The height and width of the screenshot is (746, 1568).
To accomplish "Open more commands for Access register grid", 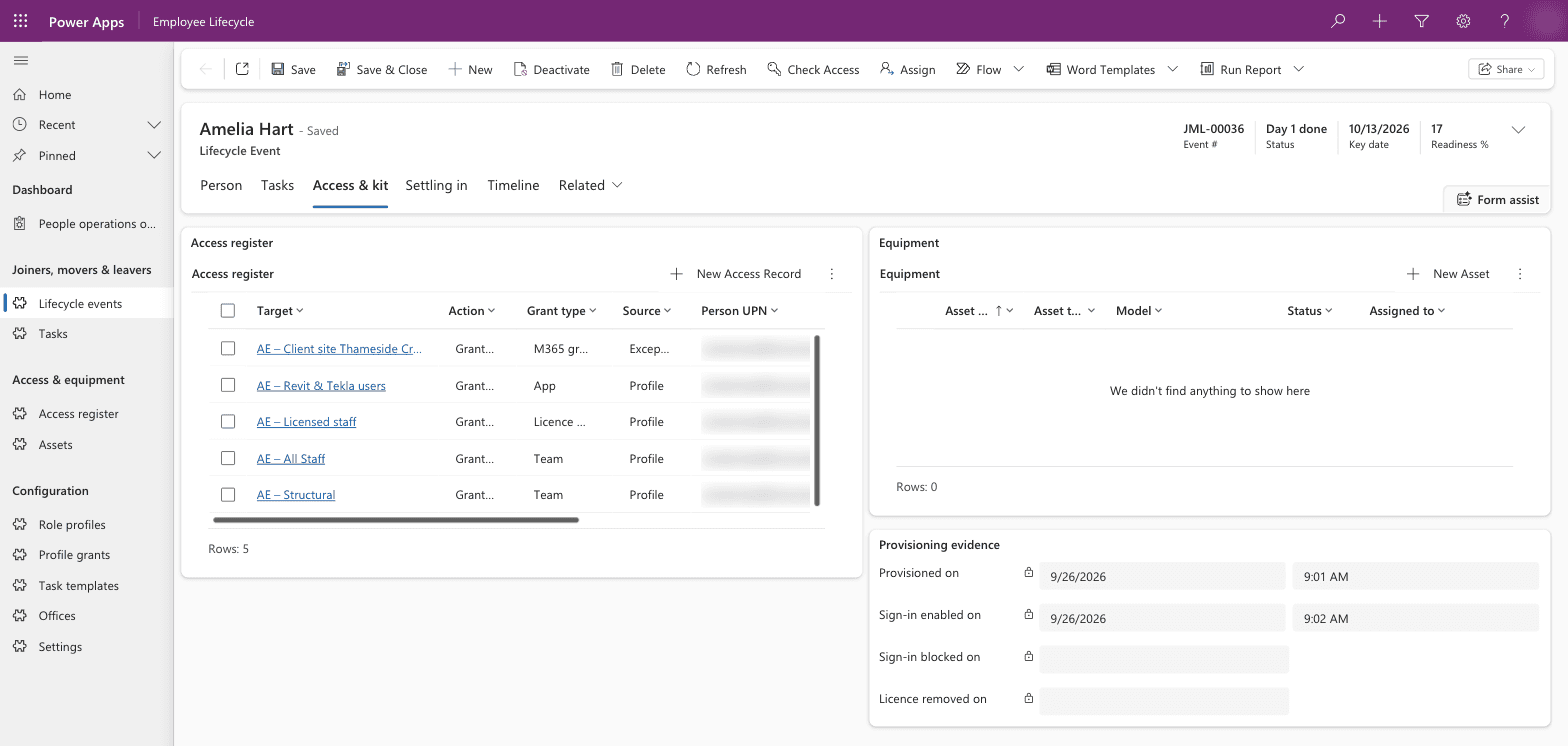I will tap(832, 274).
